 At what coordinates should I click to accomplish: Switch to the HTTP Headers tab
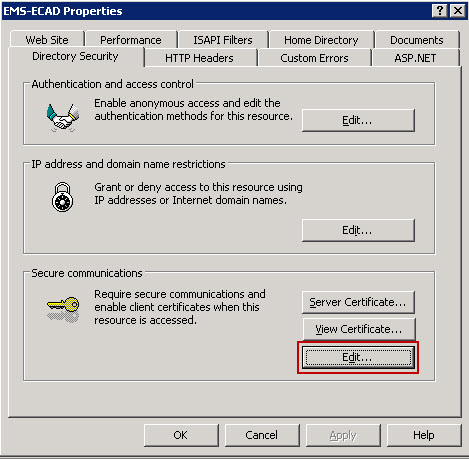point(199,58)
